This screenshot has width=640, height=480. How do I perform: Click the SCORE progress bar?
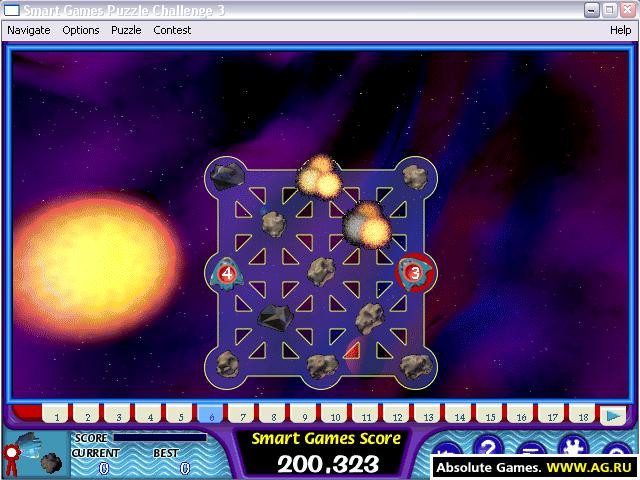pyautogui.click(x=160, y=438)
